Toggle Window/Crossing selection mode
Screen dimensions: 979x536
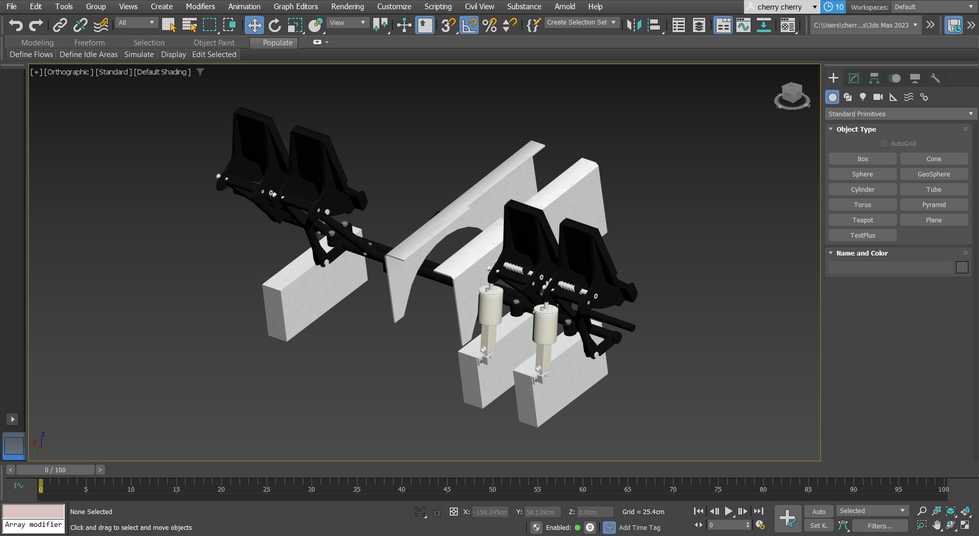[230, 25]
